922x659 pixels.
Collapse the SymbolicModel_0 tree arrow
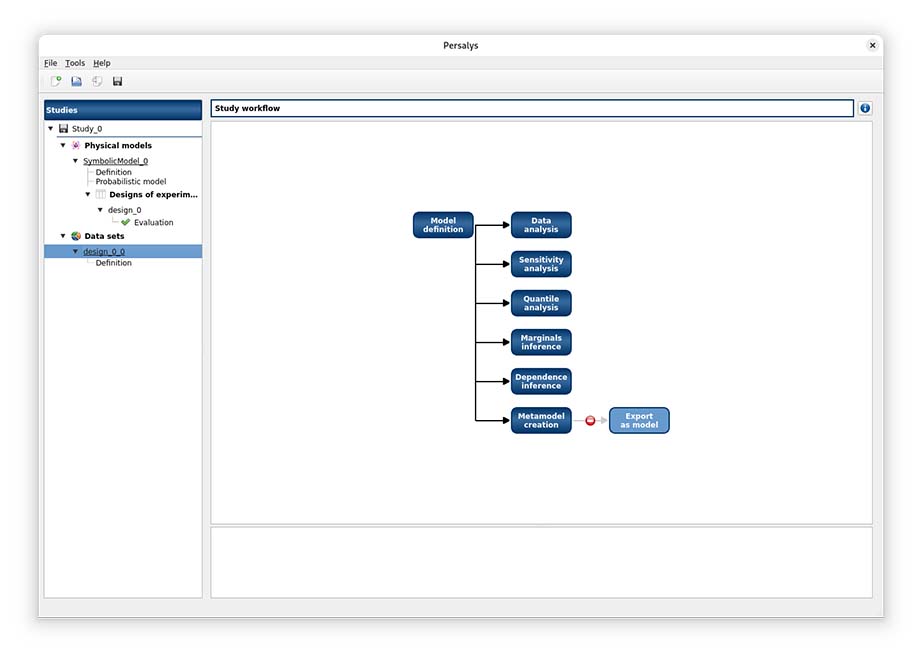[75, 161]
